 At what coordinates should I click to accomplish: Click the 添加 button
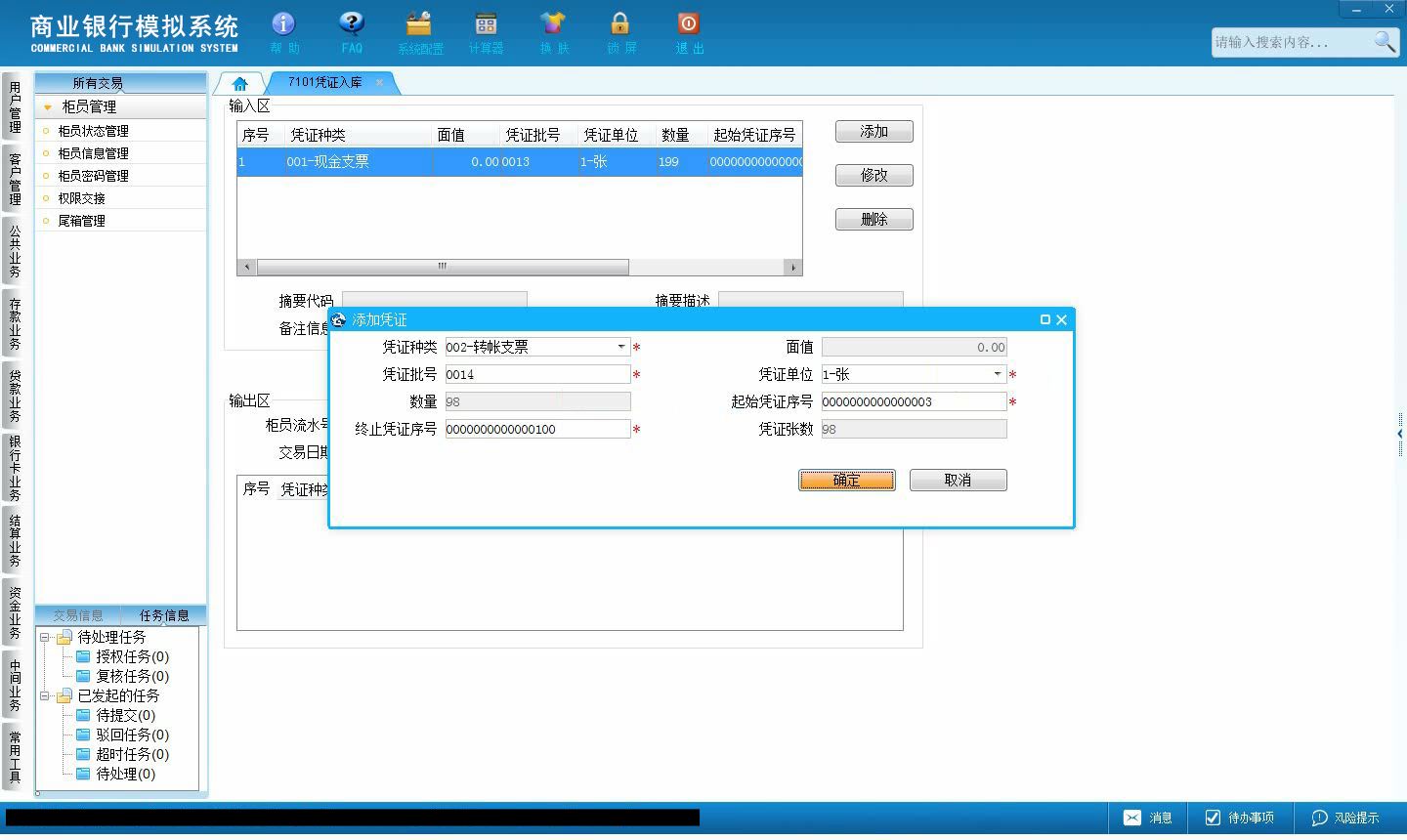[x=874, y=132]
